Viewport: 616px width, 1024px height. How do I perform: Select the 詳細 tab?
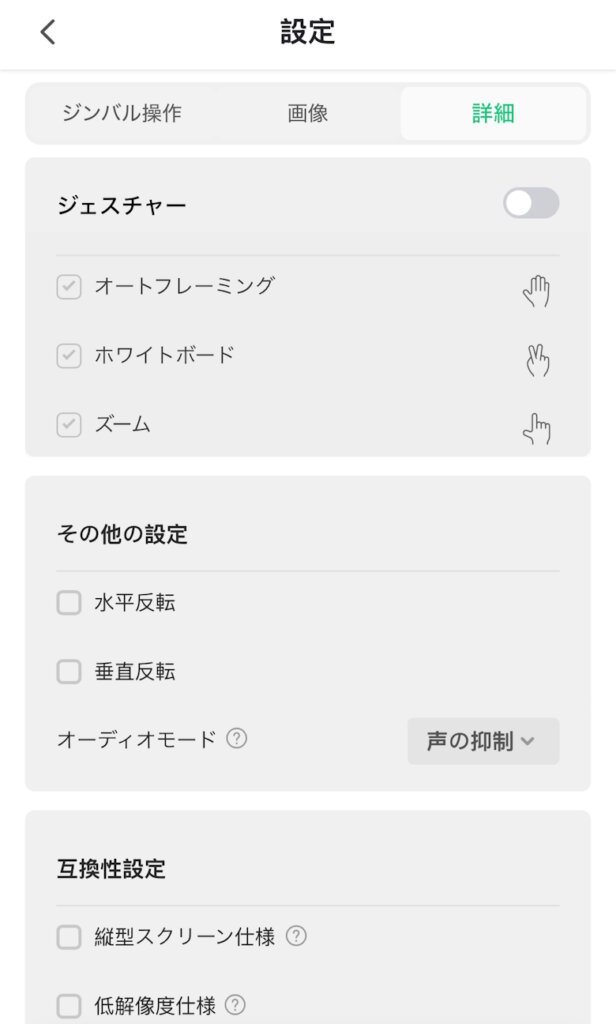493,113
